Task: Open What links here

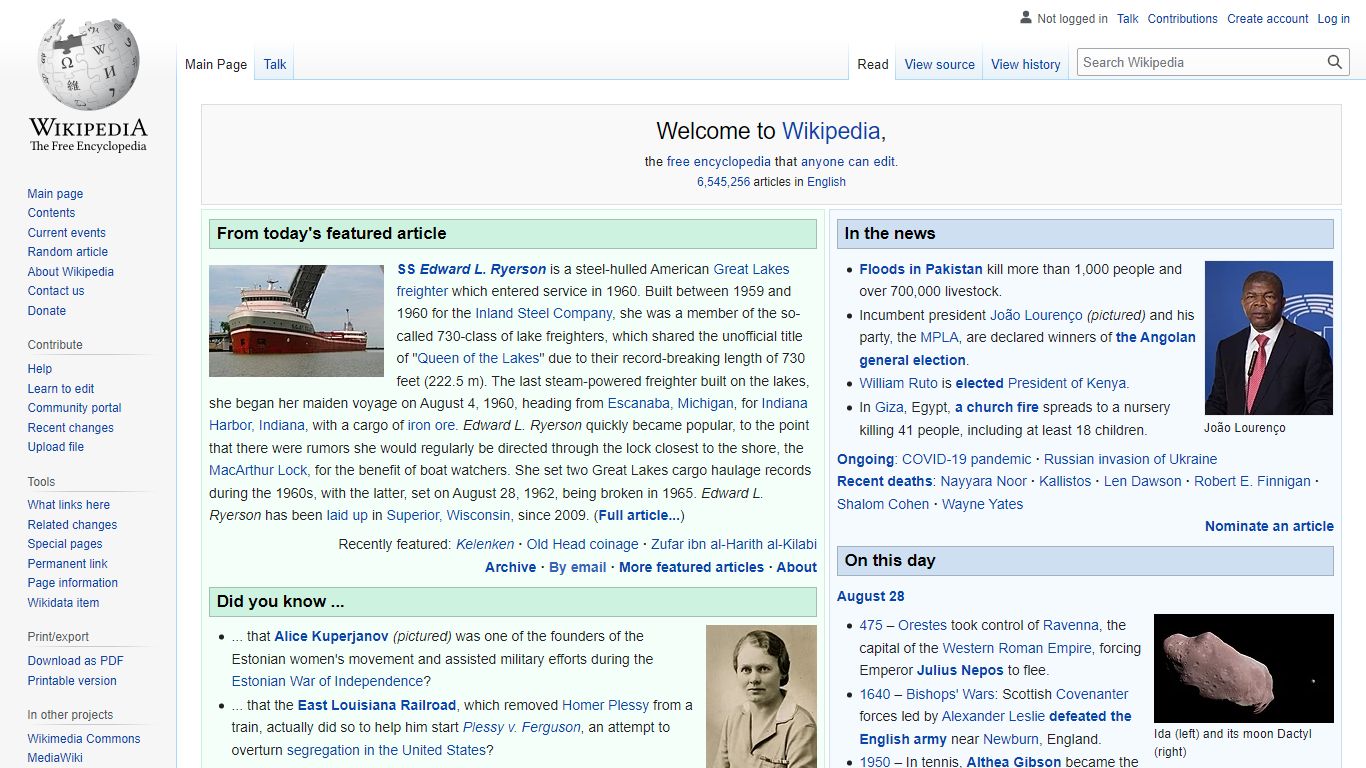Action: click(x=69, y=505)
